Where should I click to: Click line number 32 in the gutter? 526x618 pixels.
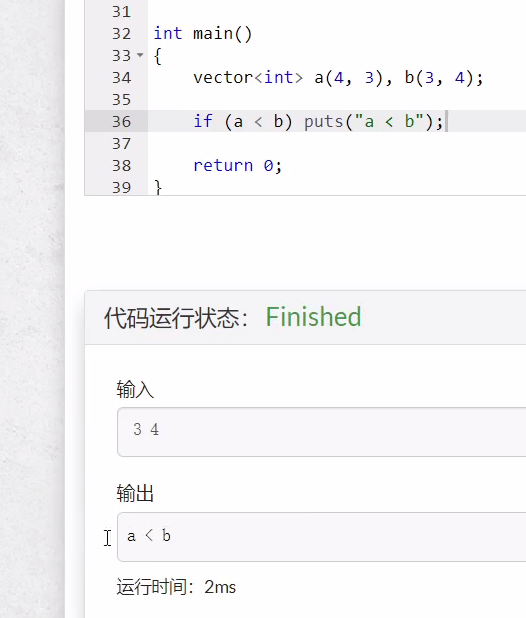tap(121, 34)
